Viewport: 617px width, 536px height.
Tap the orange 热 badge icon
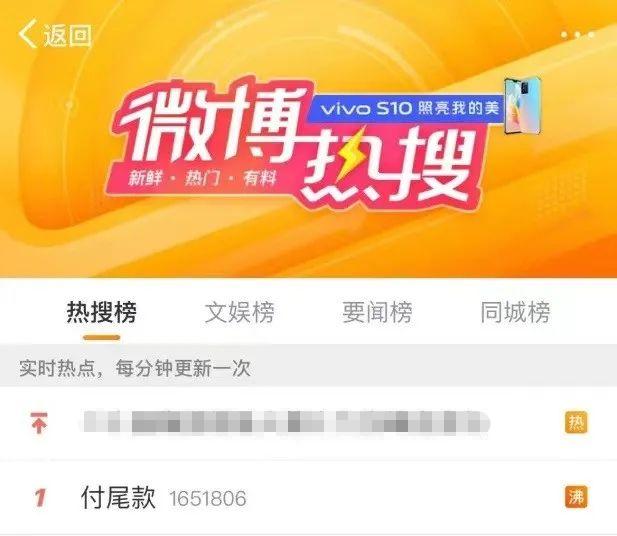pyautogui.click(x=576, y=423)
